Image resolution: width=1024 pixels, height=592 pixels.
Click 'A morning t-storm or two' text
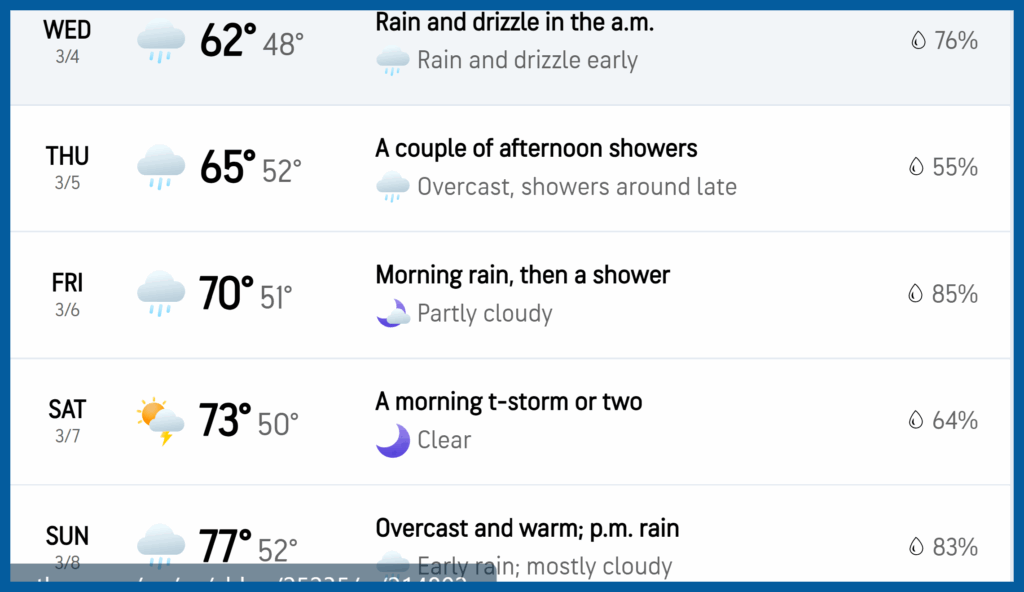coord(508,402)
